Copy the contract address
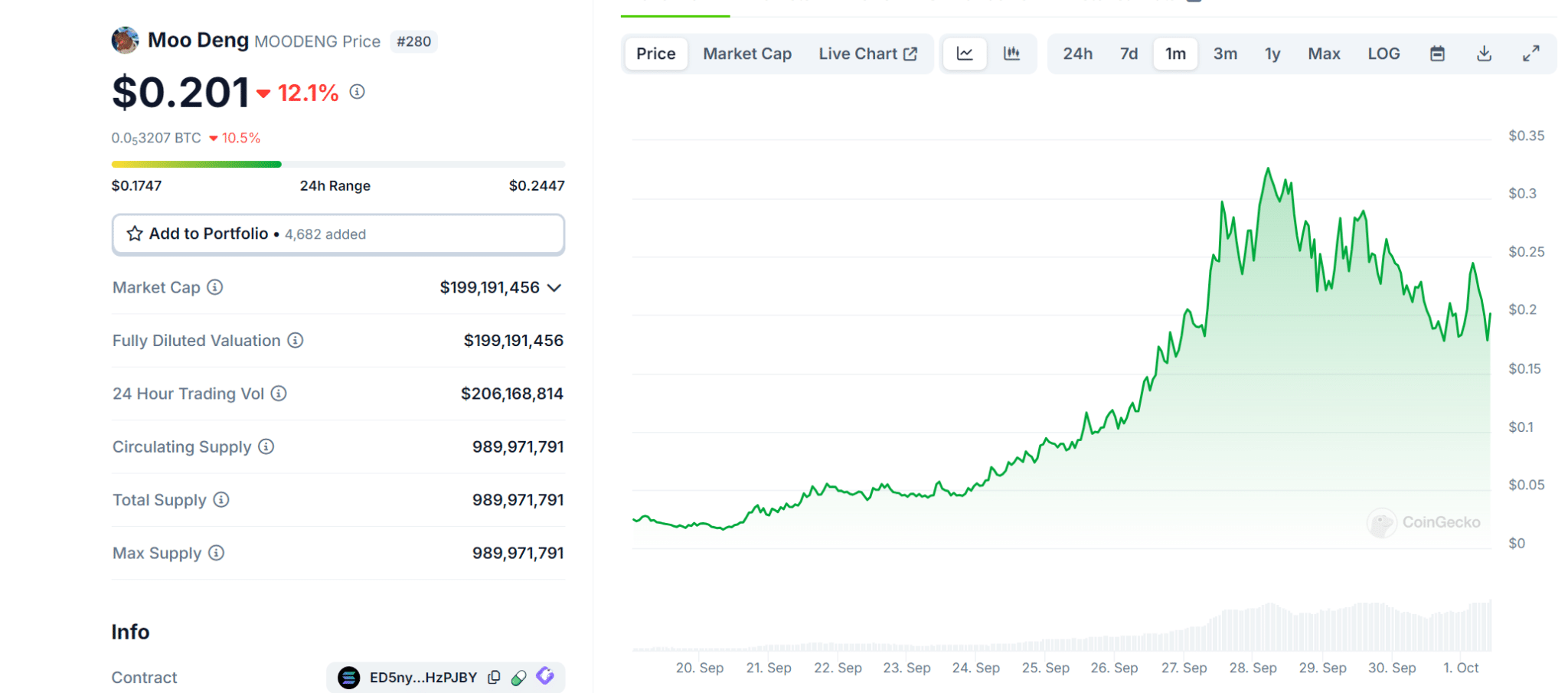This screenshot has width=1568, height=693. 495,678
